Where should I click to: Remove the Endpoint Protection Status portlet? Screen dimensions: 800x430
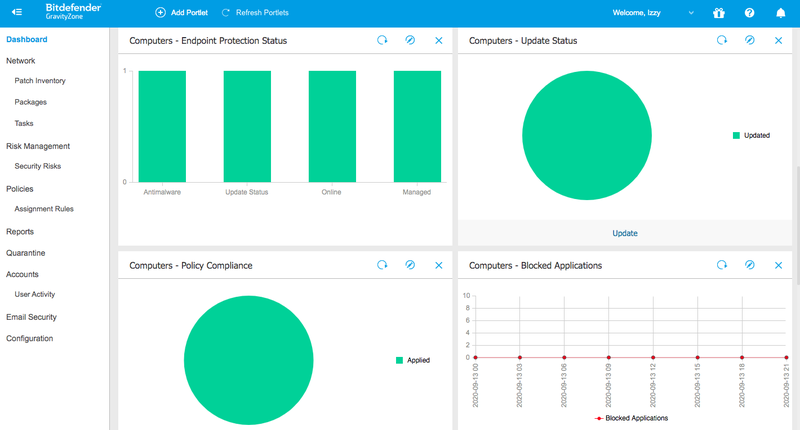point(439,40)
